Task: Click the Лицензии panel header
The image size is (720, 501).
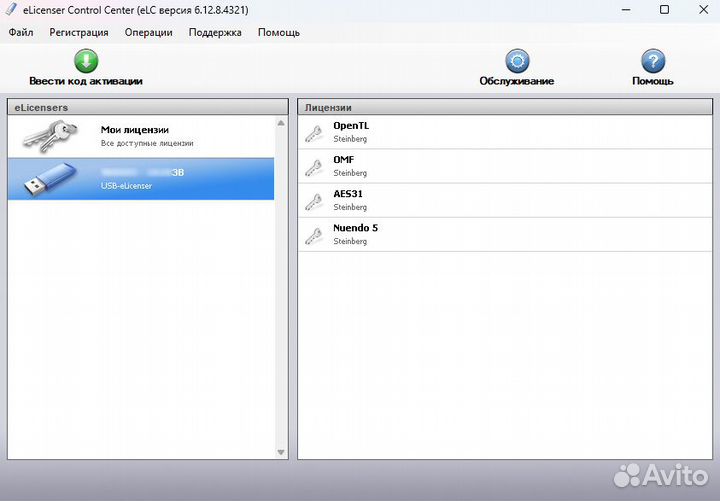Action: 505,107
